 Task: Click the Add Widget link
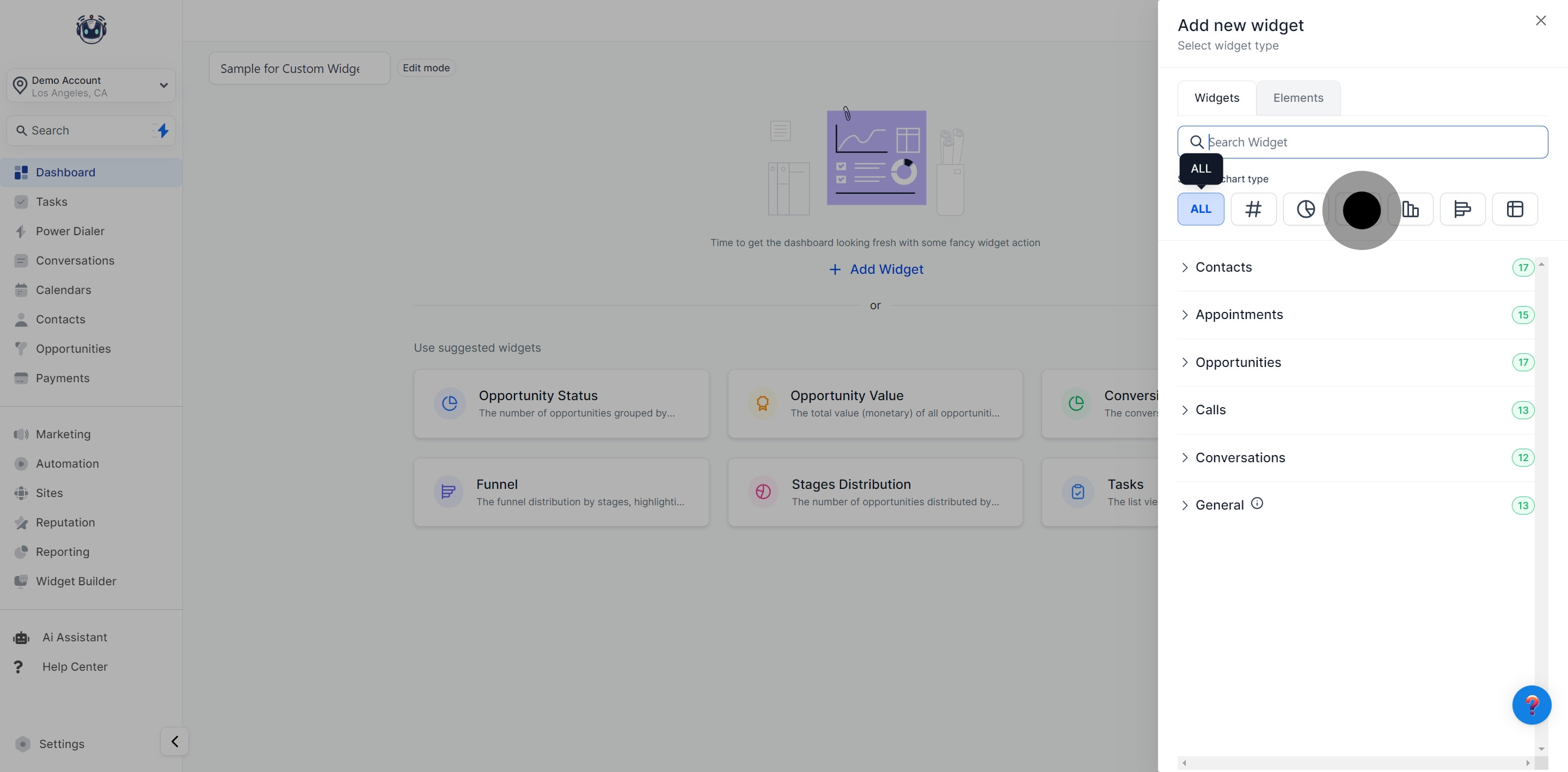[x=876, y=269]
